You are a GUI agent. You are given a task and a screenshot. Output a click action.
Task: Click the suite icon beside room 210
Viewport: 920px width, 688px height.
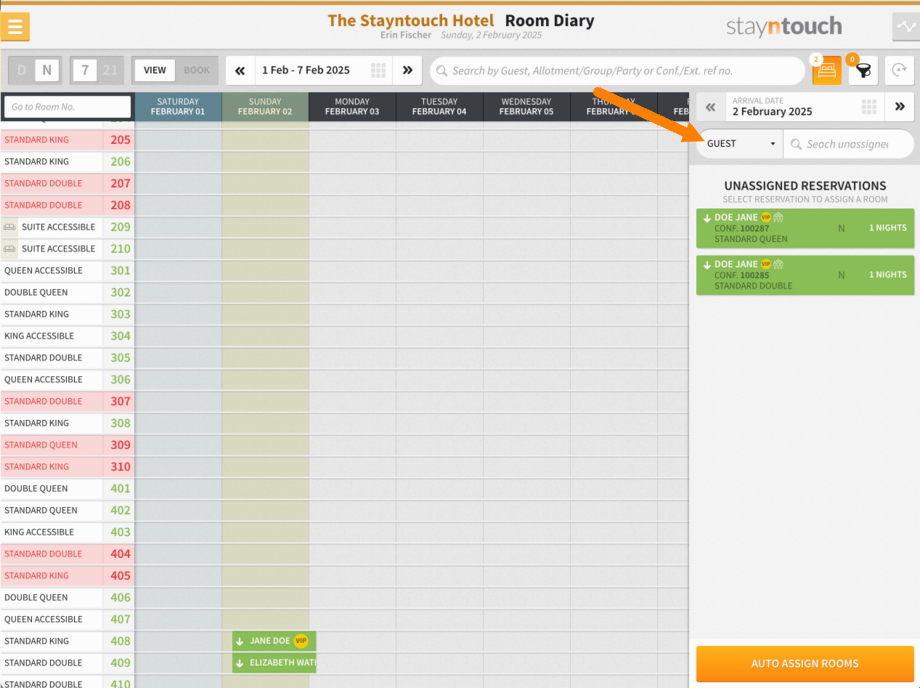pyautogui.click(x=9, y=249)
